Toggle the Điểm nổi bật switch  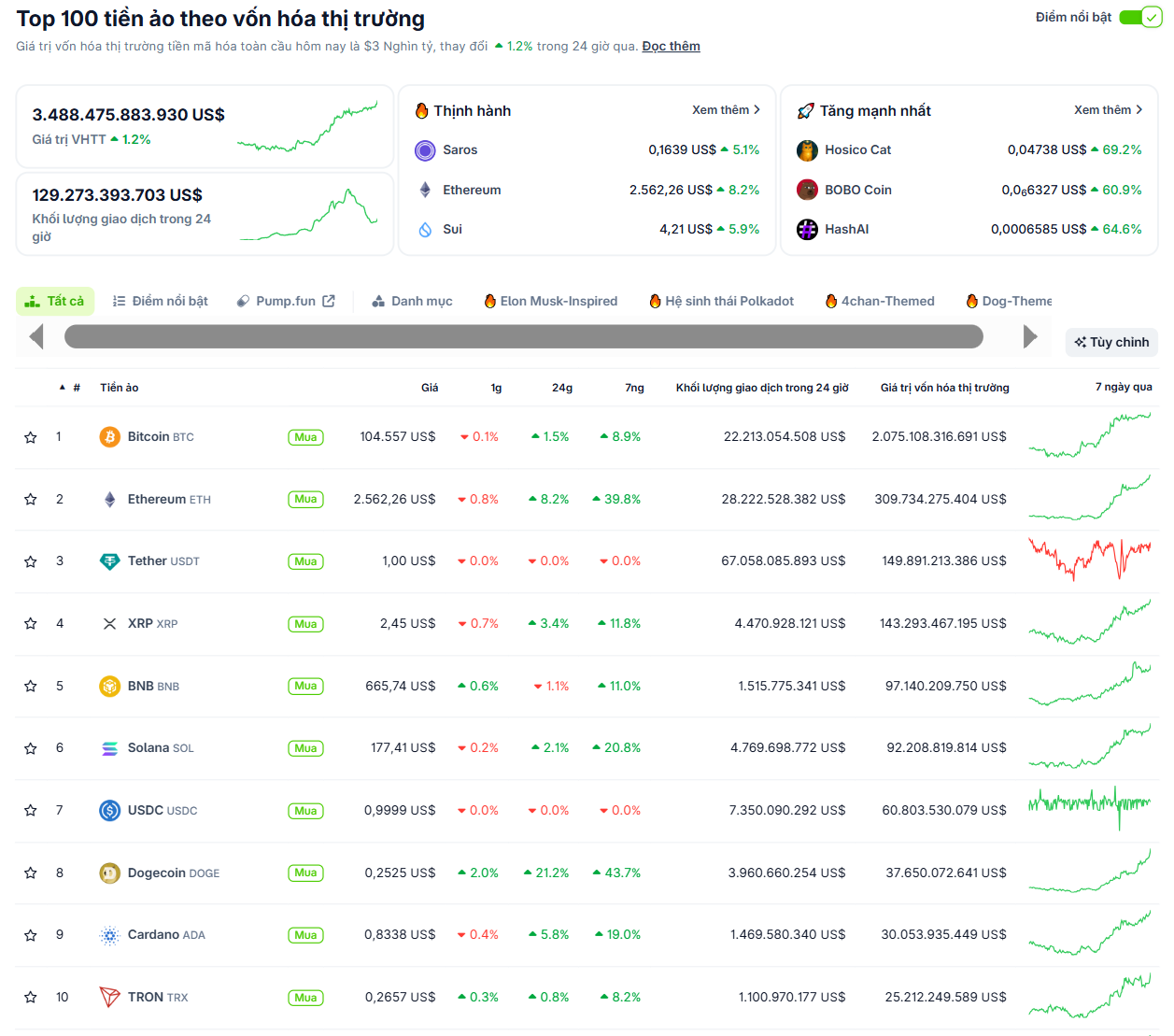coord(1140,18)
